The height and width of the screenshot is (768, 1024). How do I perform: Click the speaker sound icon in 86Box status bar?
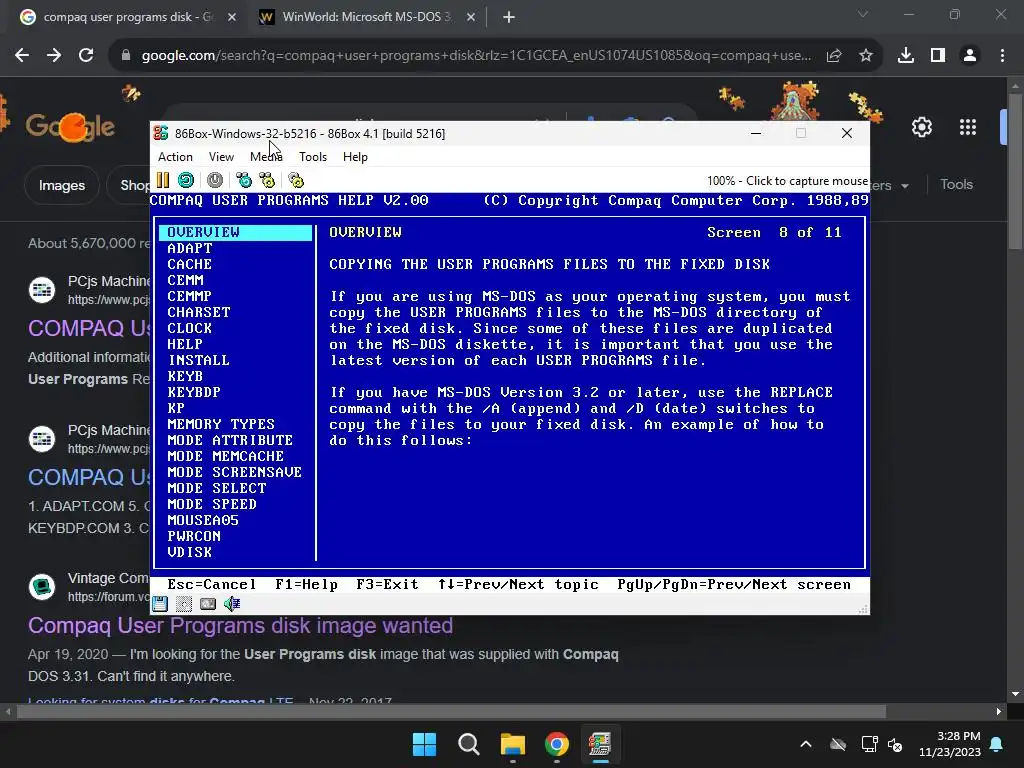[232, 604]
